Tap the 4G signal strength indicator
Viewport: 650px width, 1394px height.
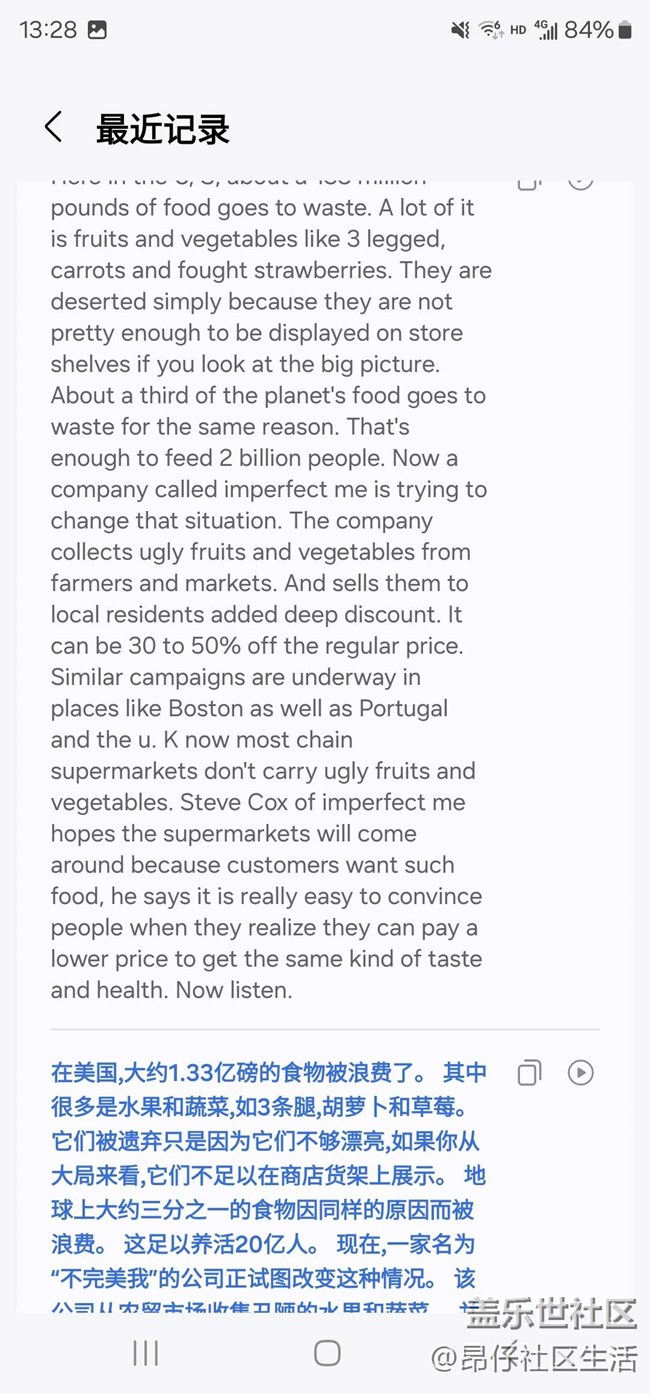[x=546, y=30]
